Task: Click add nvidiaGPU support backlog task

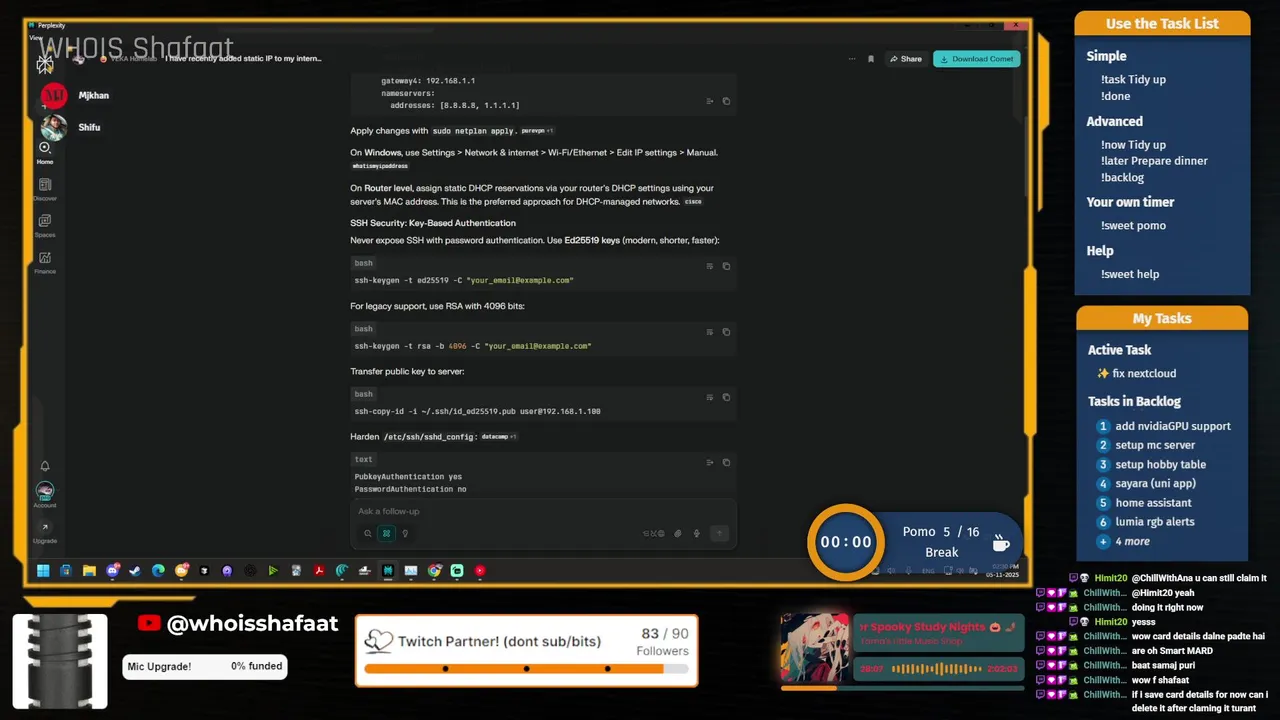Action: (x=1172, y=426)
